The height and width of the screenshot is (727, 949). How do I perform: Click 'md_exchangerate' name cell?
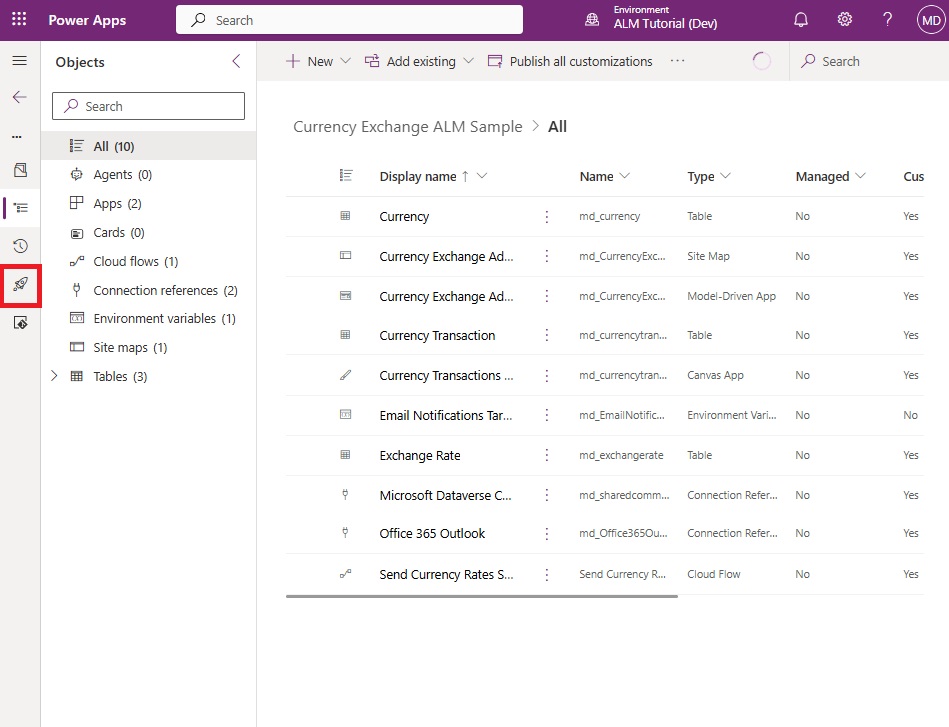pos(621,455)
